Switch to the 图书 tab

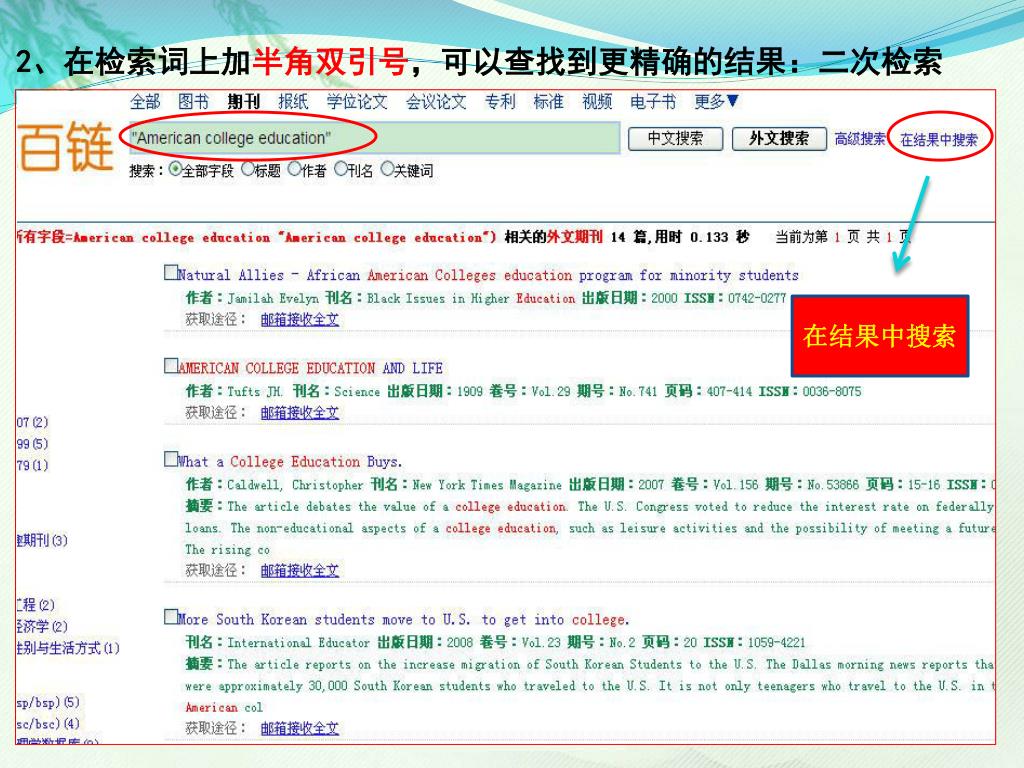pyautogui.click(x=193, y=101)
